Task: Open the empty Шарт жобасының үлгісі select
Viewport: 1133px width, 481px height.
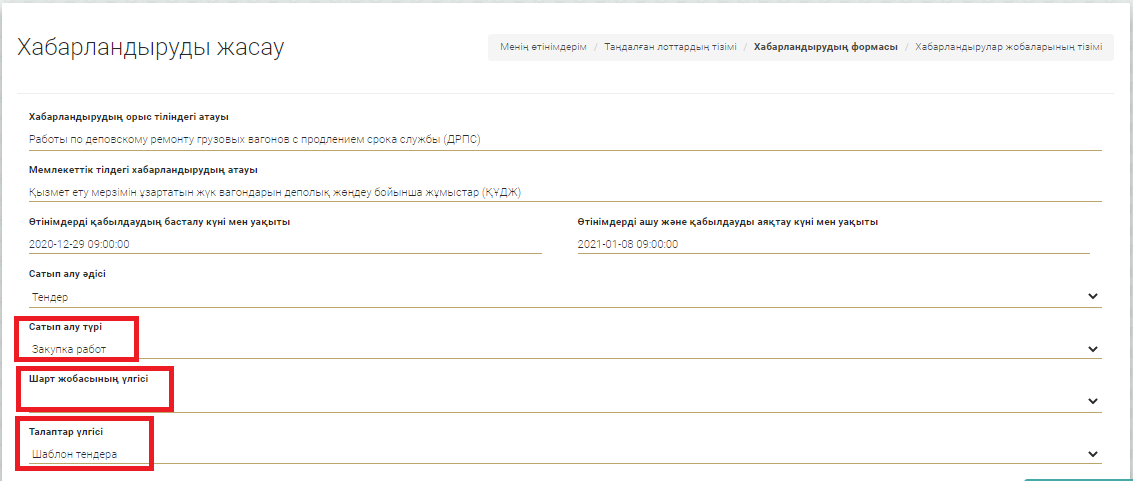Action: [560, 401]
